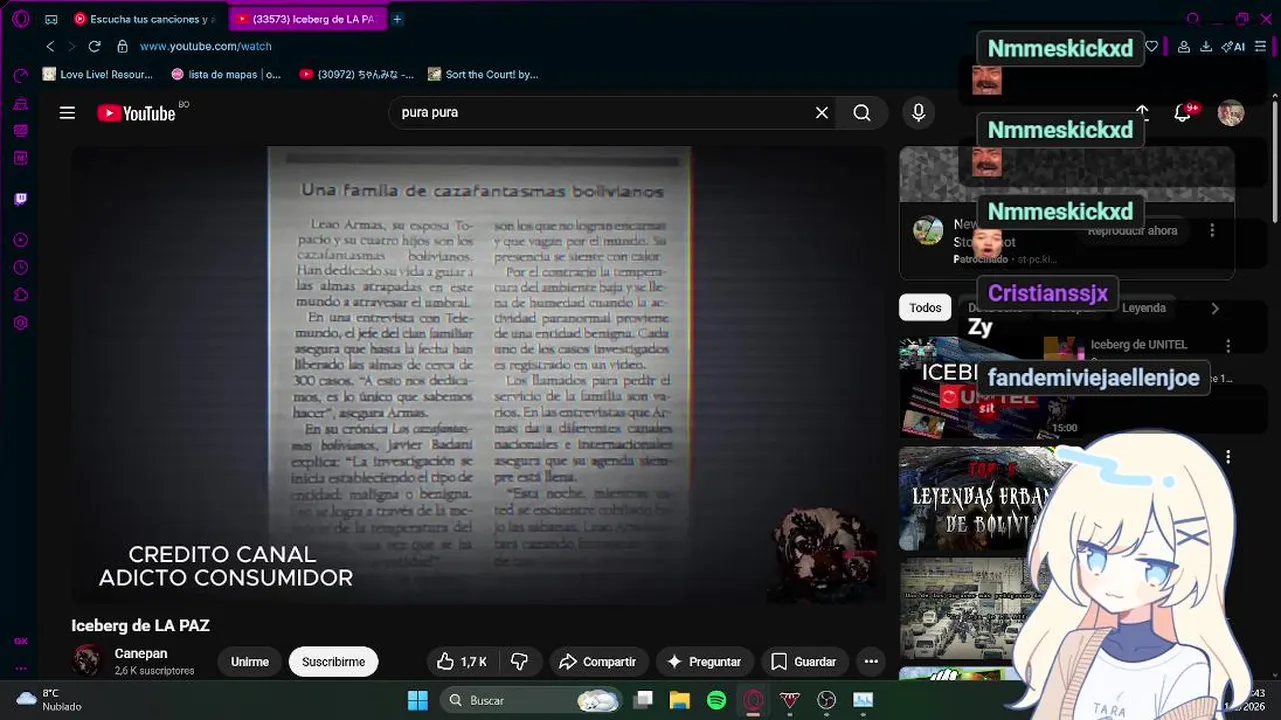
Task: Switch to the Escucha tus canciones tab
Action: point(146,19)
